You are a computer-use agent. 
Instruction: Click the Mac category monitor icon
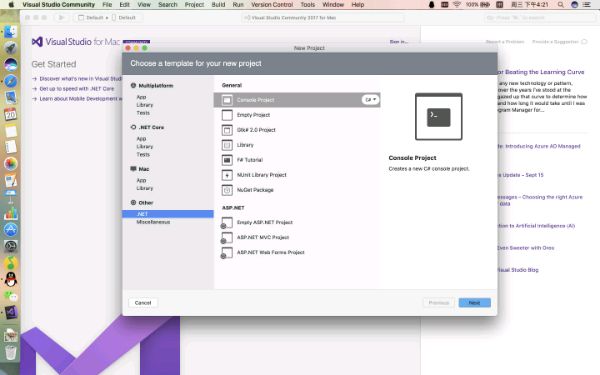(133, 169)
